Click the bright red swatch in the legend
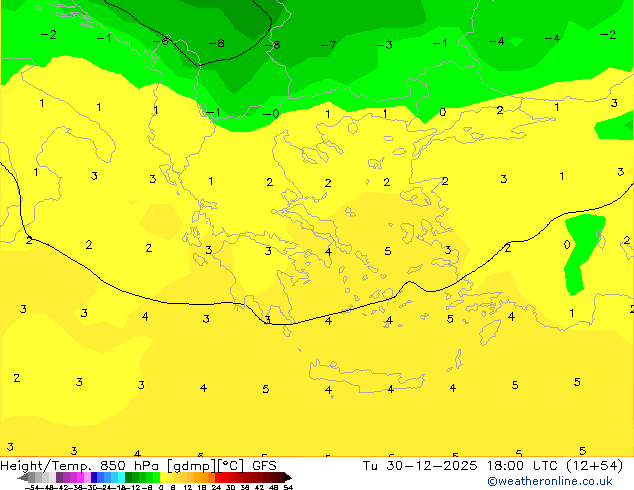This screenshot has width=634, height=490. click(218, 477)
